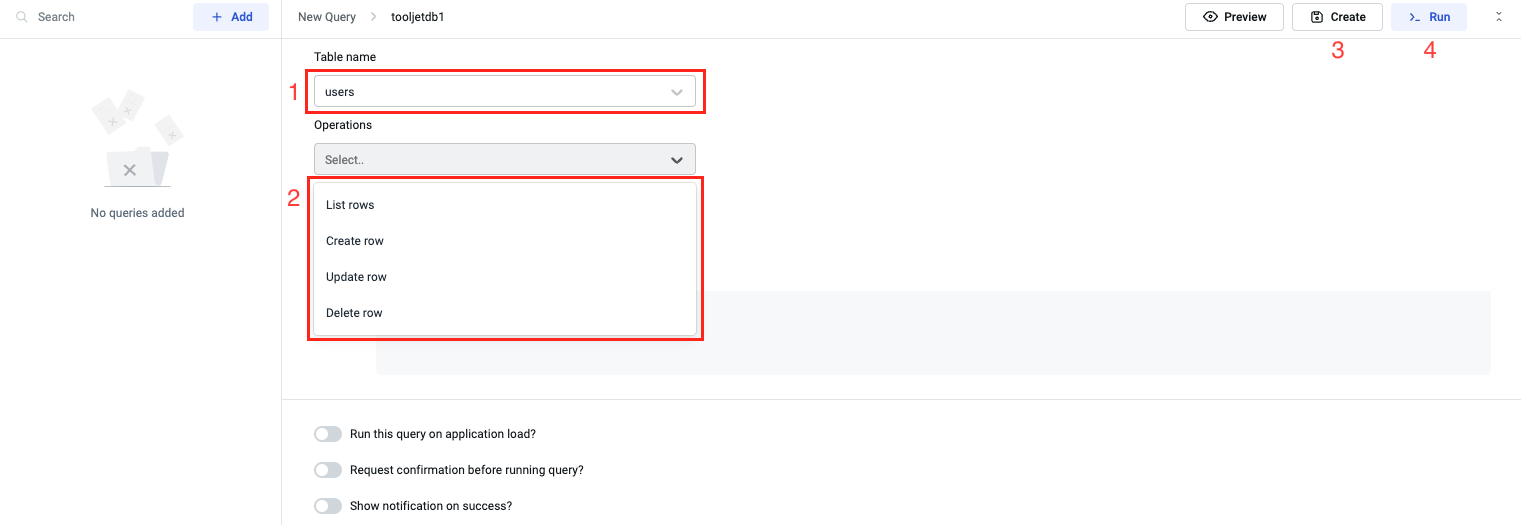
Task: Click the Preview button
Action: click(x=1234, y=17)
